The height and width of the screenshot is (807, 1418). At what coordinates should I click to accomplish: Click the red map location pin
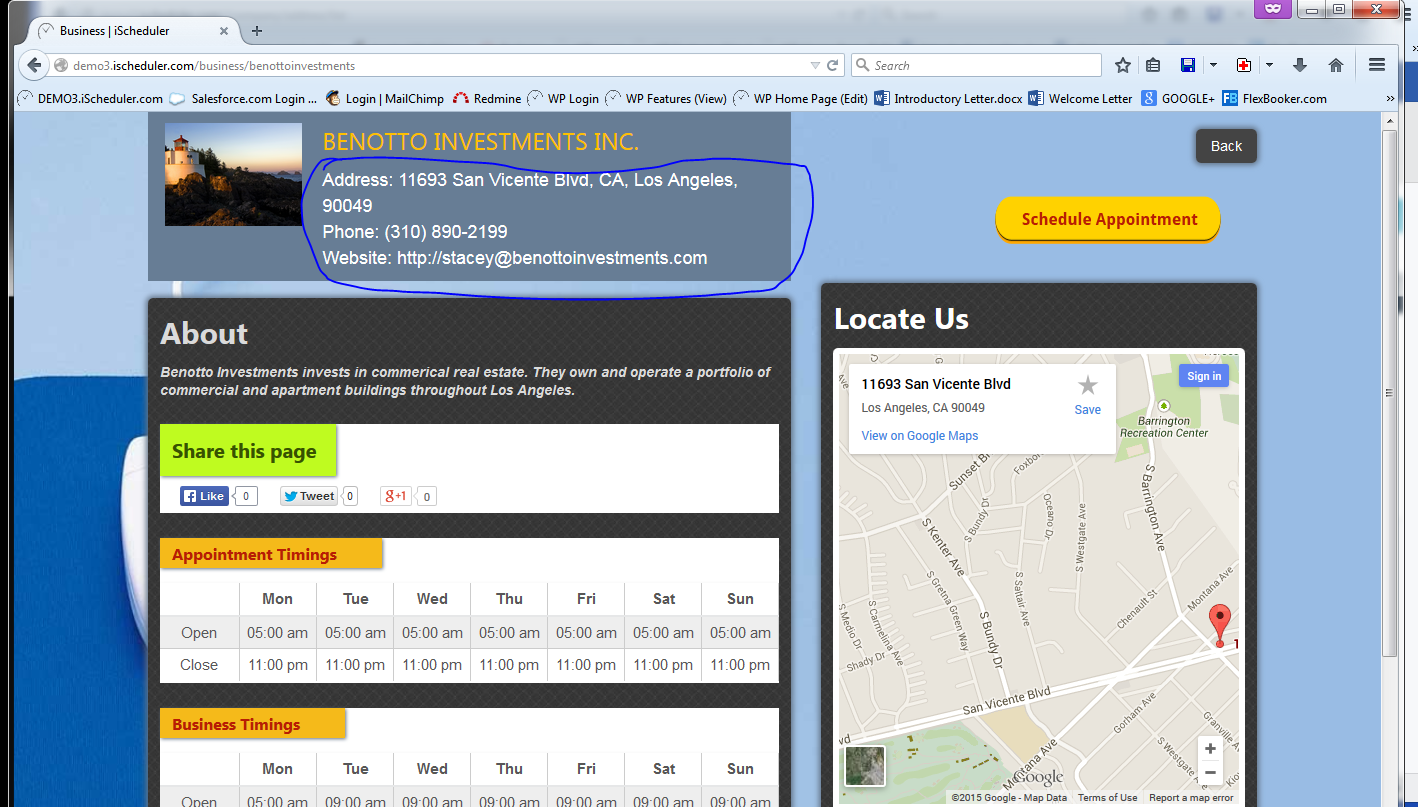pos(1219,626)
